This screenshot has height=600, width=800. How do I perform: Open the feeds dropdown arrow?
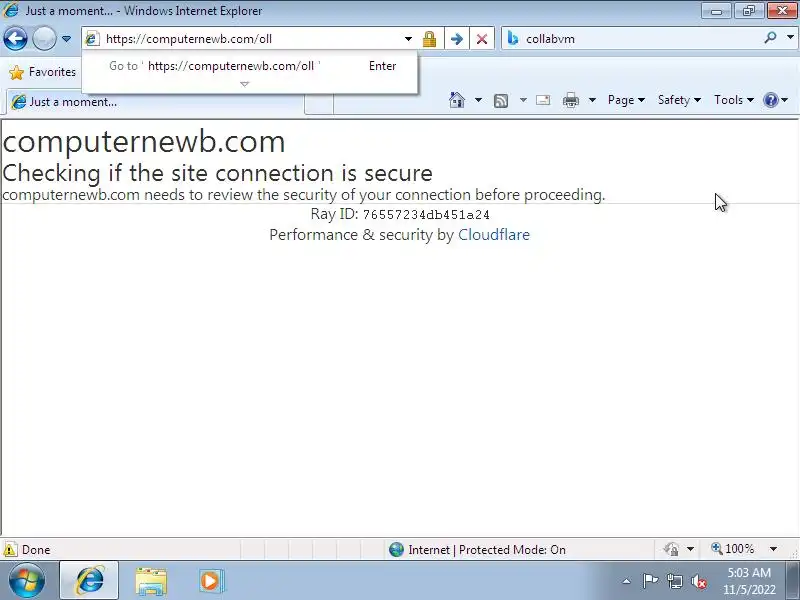pos(523,100)
